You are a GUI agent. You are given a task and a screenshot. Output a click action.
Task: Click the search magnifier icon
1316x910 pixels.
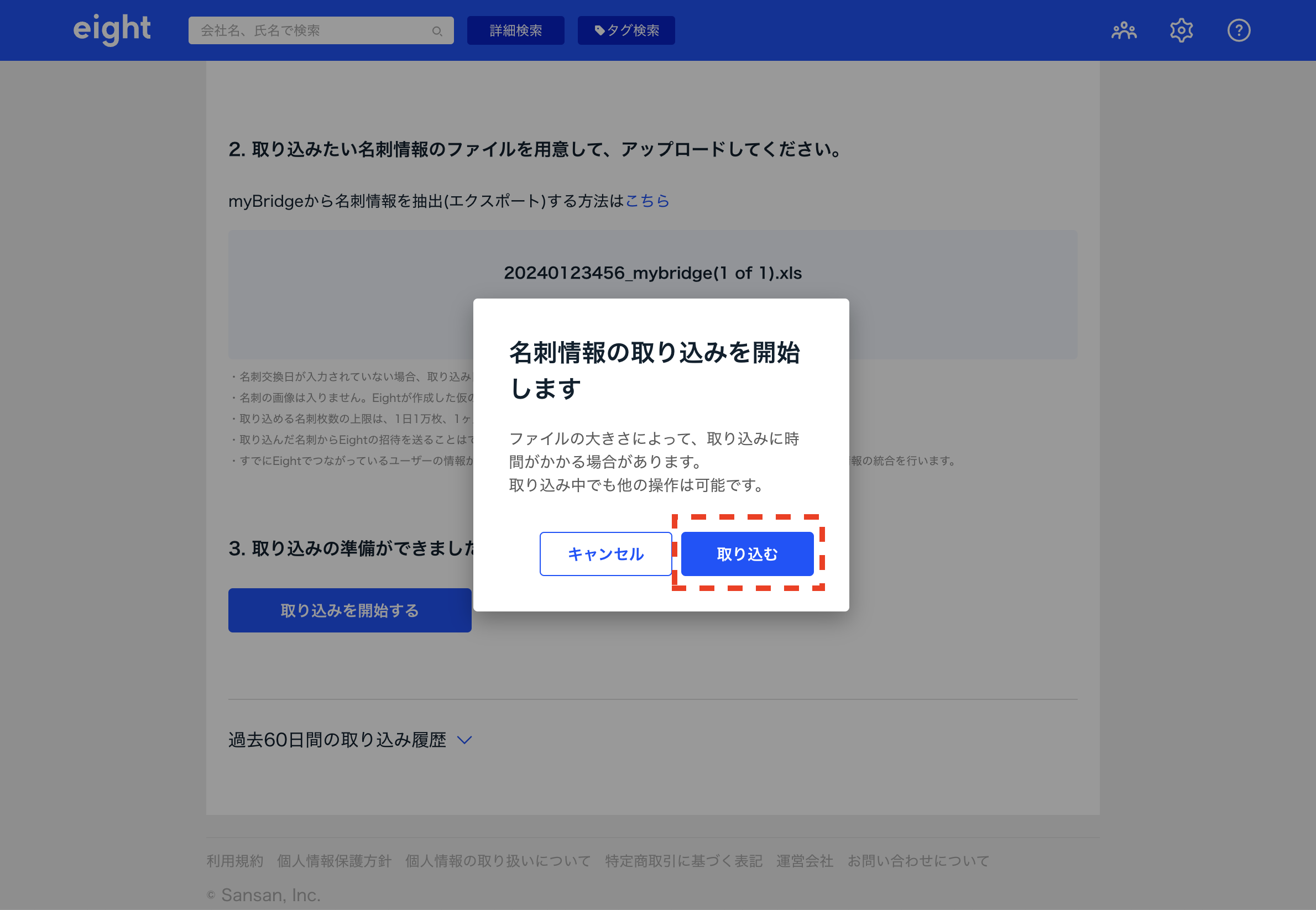[437, 31]
